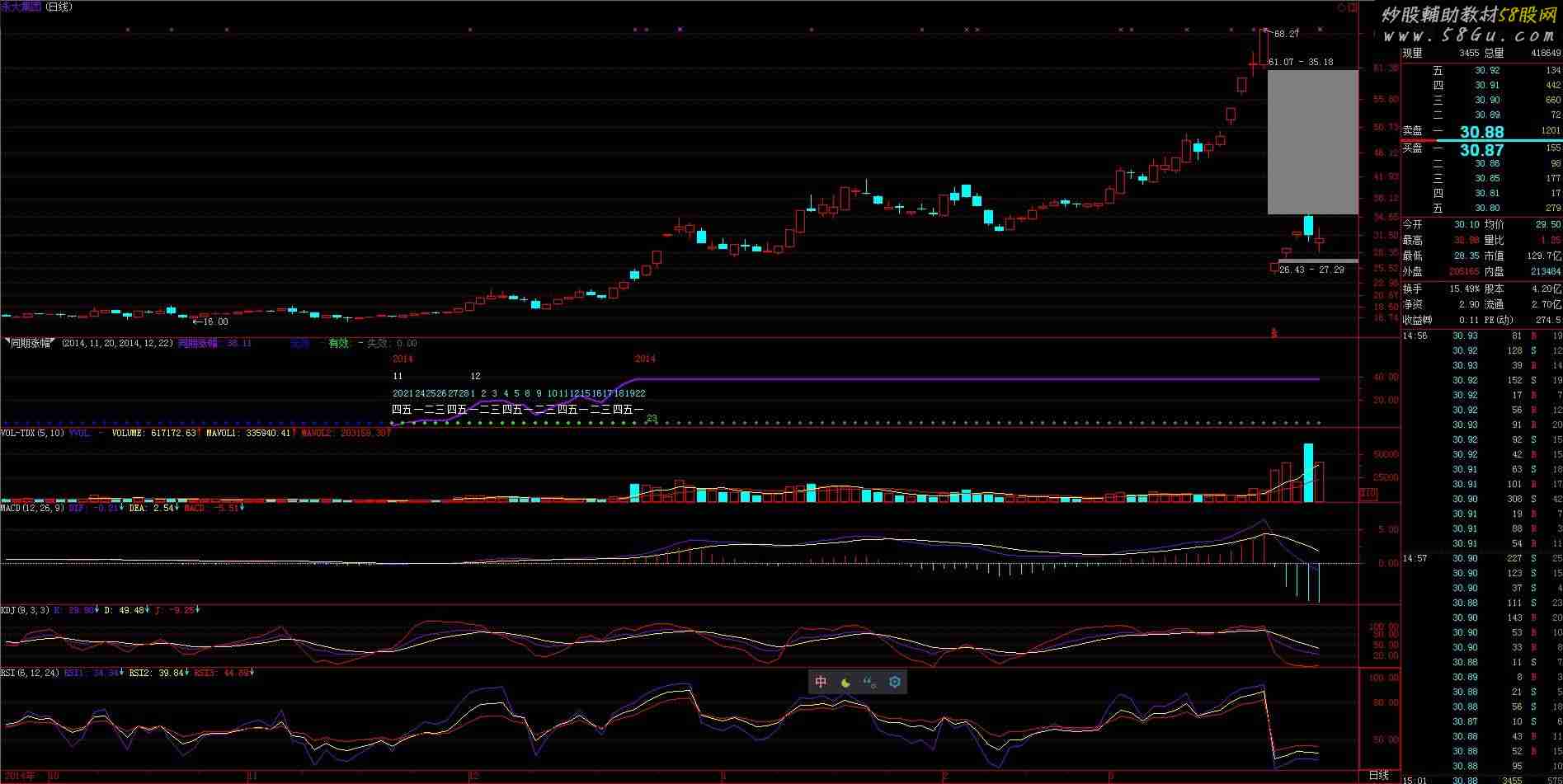Click the sell-three volume 660
This screenshot has width=1563, height=784.
1553,101
